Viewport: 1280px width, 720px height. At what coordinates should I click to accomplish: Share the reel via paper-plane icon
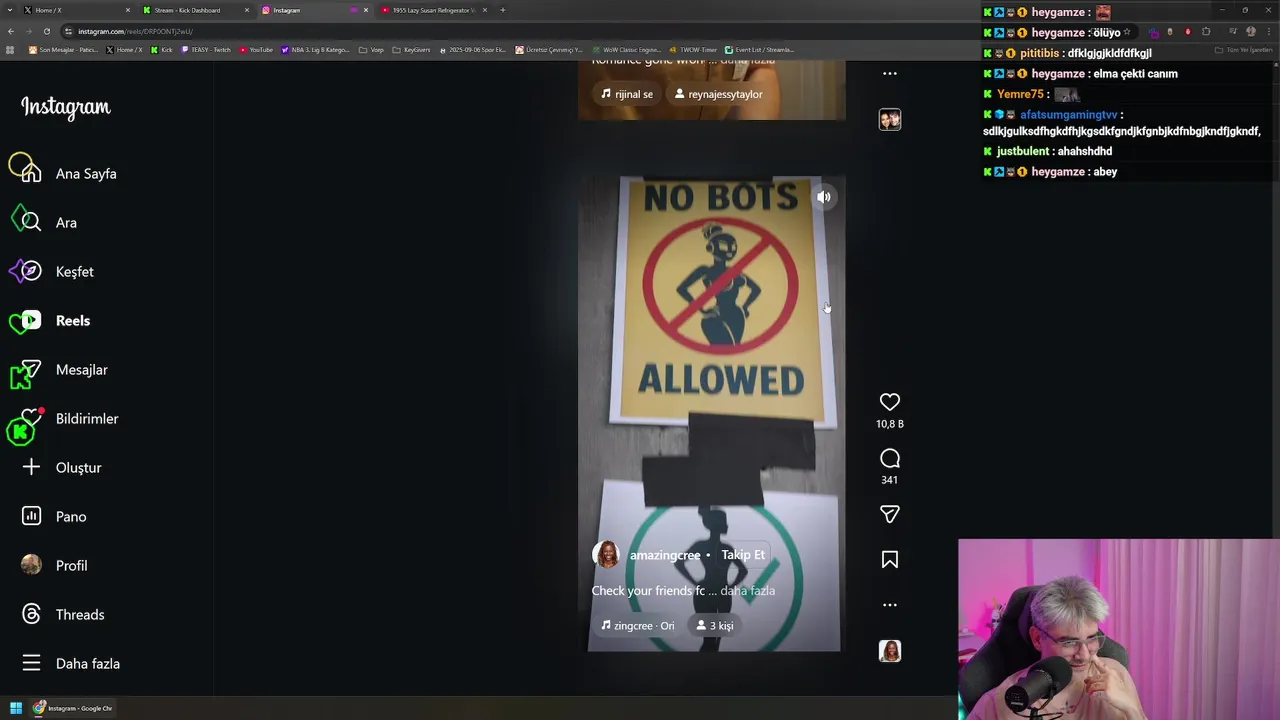tap(889, 514)
